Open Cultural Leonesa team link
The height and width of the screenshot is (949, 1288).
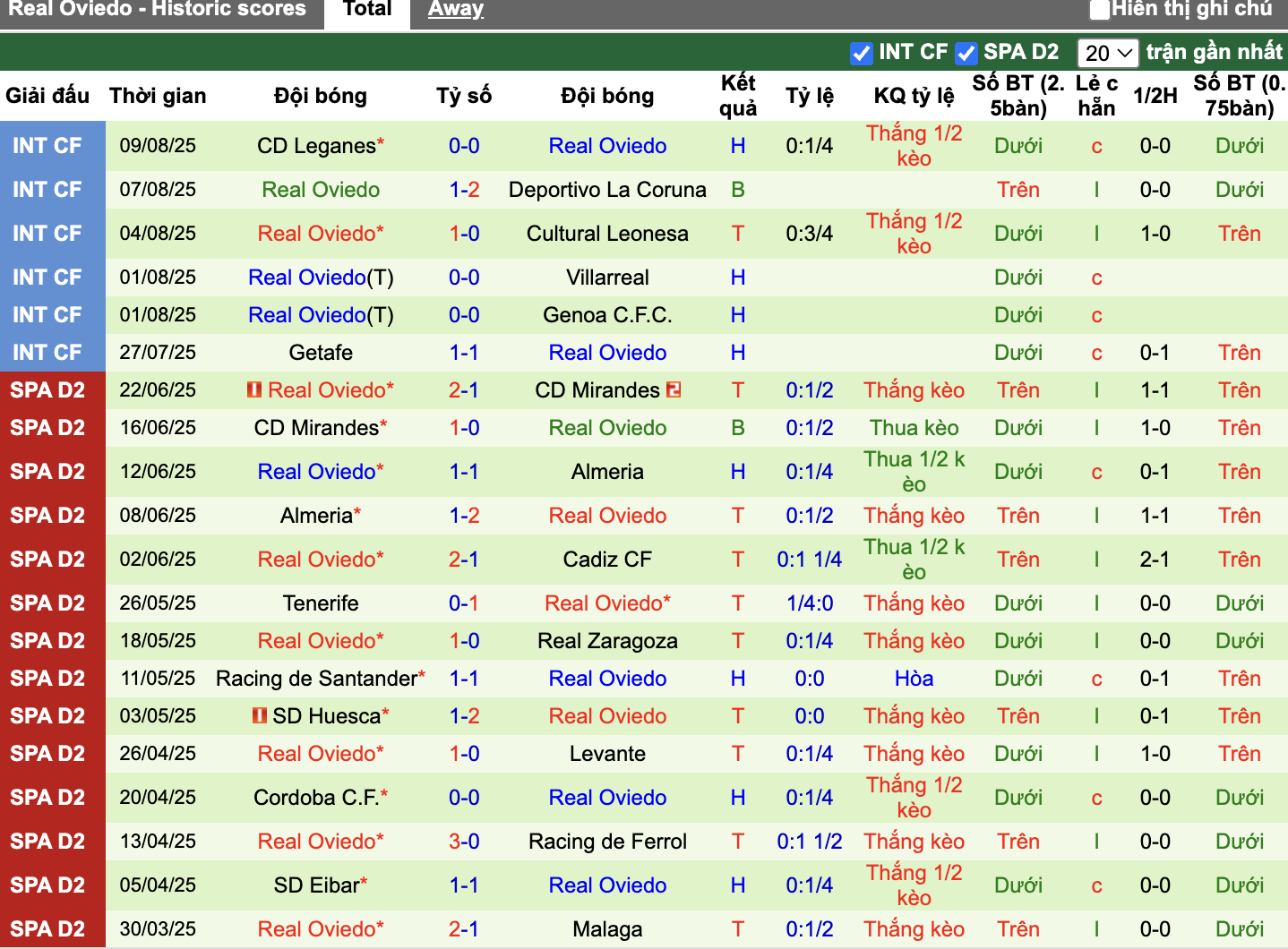607,234
